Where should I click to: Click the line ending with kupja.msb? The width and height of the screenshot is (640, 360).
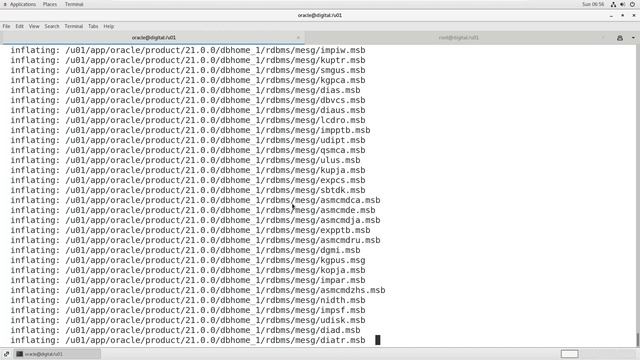point(188,170)
